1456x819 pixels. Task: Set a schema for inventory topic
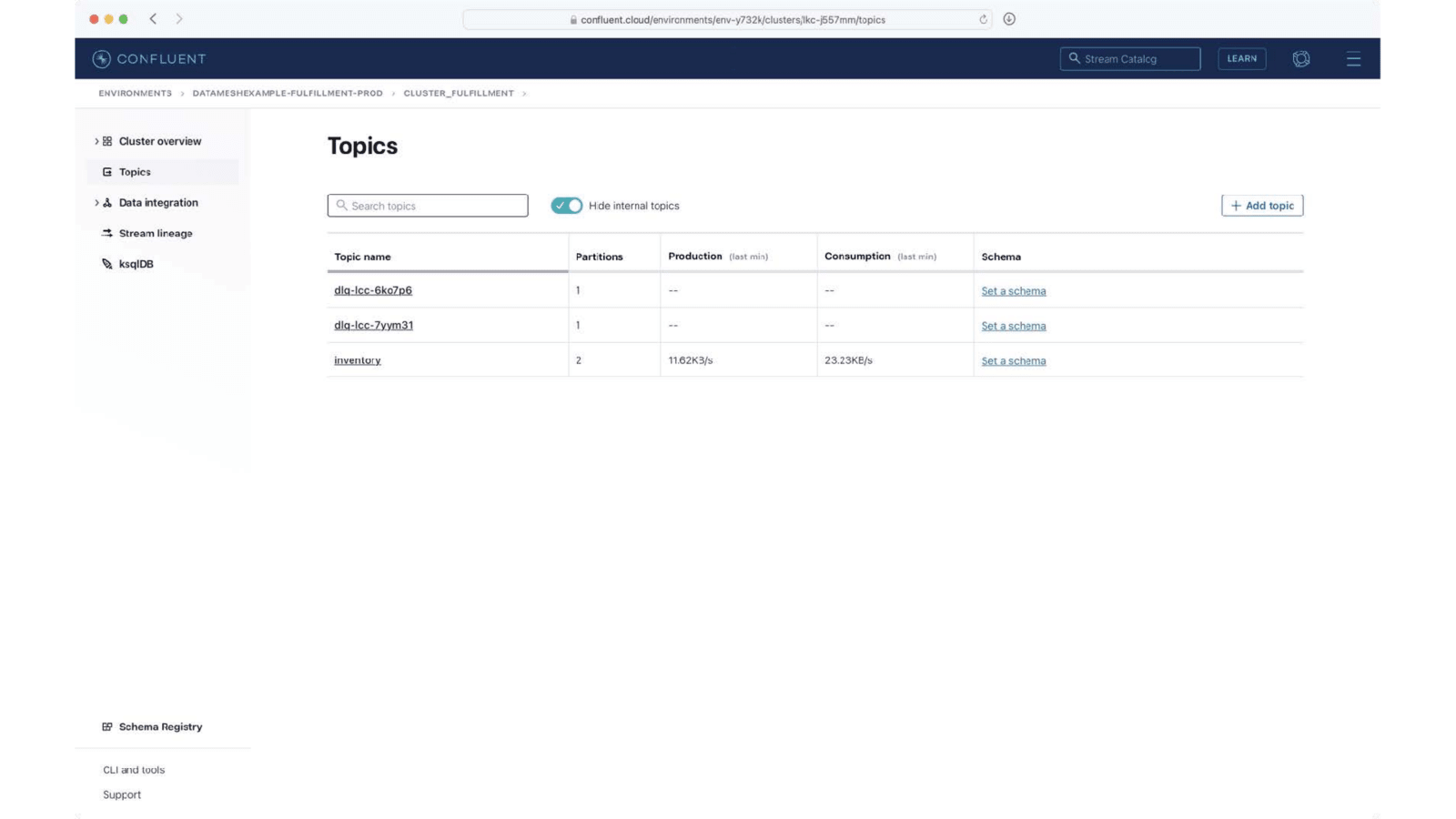[x=1014, y=361]
